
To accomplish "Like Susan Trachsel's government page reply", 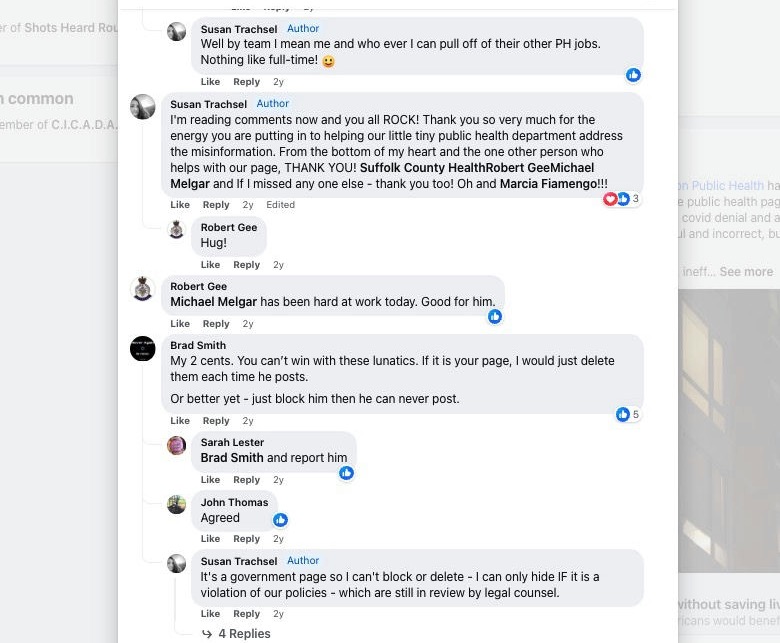I will point(210,614).
